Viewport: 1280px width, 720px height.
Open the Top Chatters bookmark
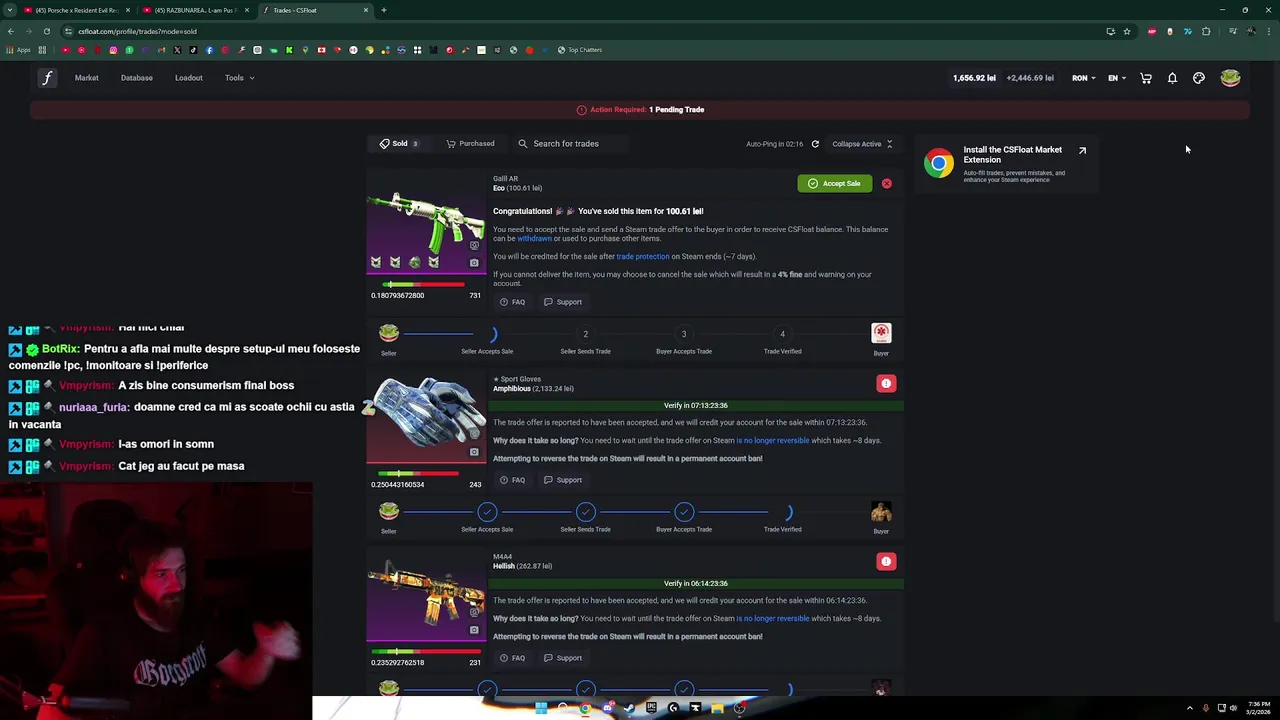580,50
